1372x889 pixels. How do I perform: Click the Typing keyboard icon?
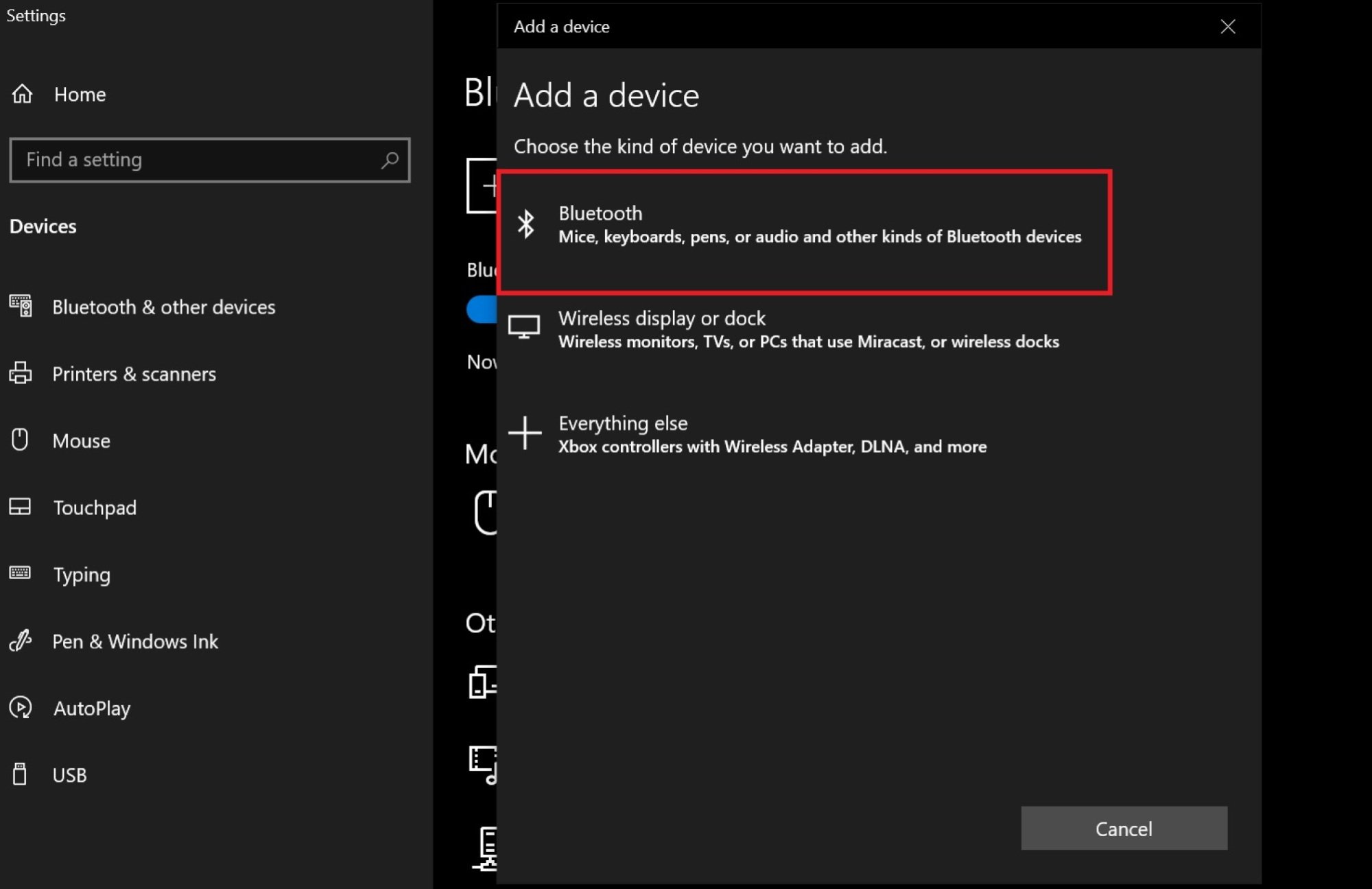tap(21, 573)
